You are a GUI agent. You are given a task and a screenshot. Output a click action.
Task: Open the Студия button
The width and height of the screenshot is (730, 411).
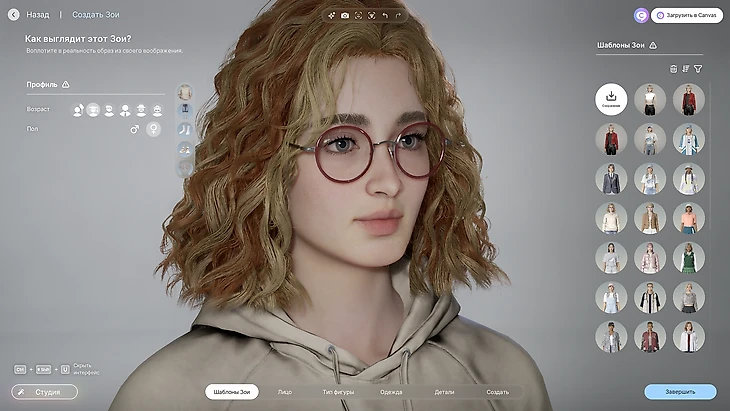coord(45,392)
